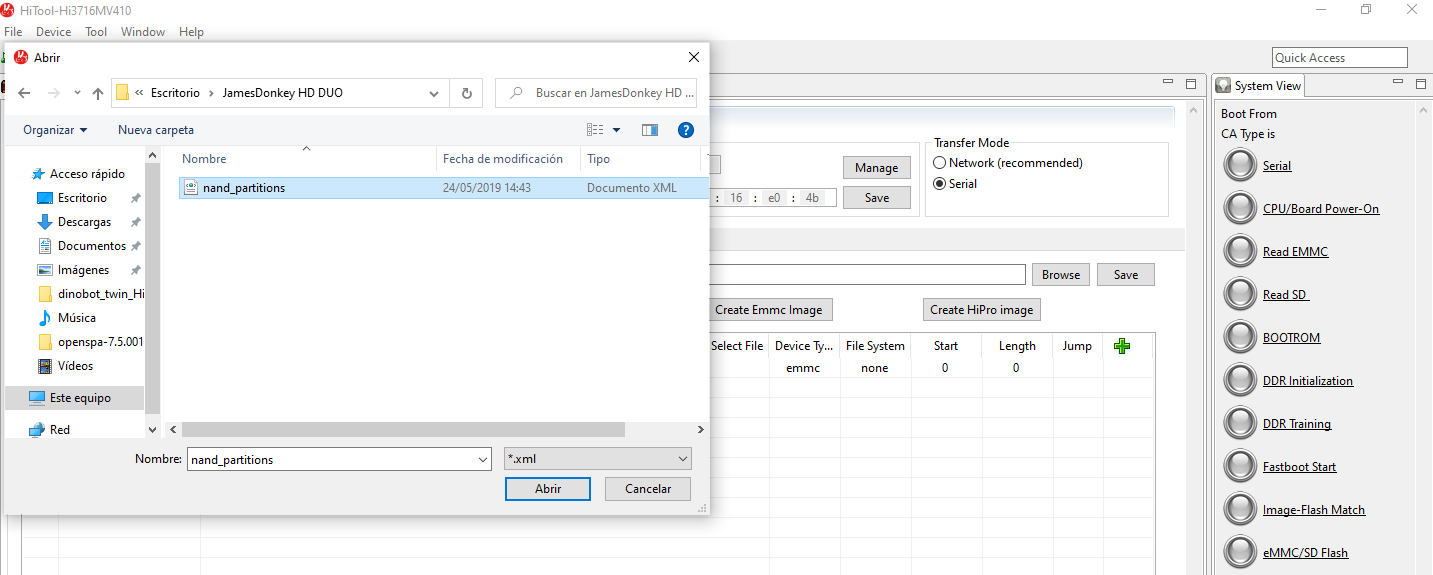This screenshot has width=1433, height=575.
Task: Select Network (recommended) transfer mode
Action: point(940,163)
